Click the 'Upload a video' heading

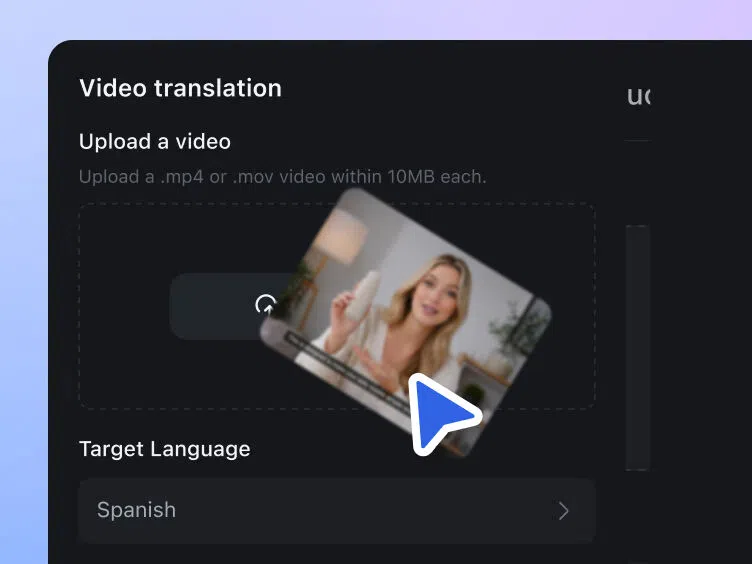[155, 142]
